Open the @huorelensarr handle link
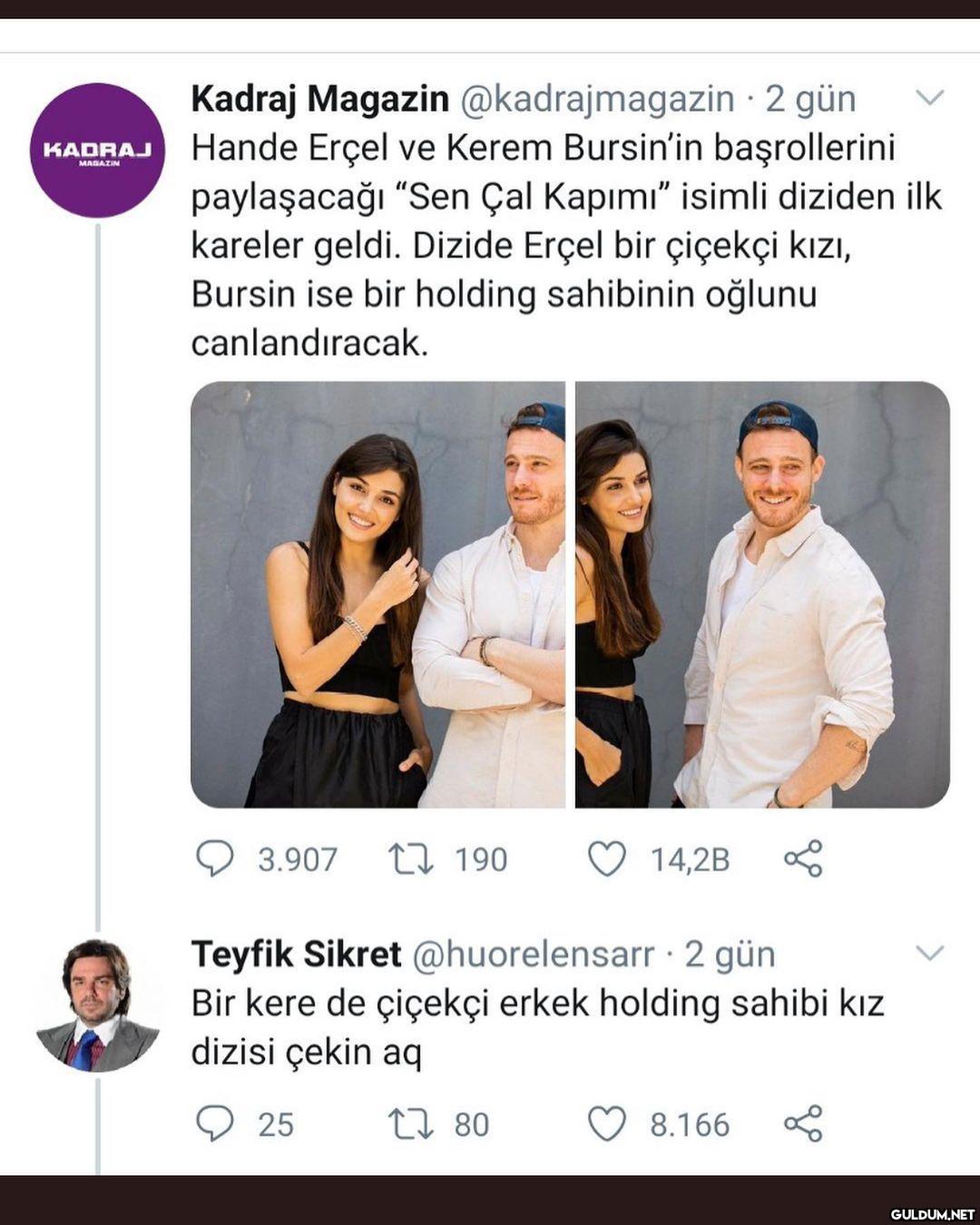 [x=533, y=955]
